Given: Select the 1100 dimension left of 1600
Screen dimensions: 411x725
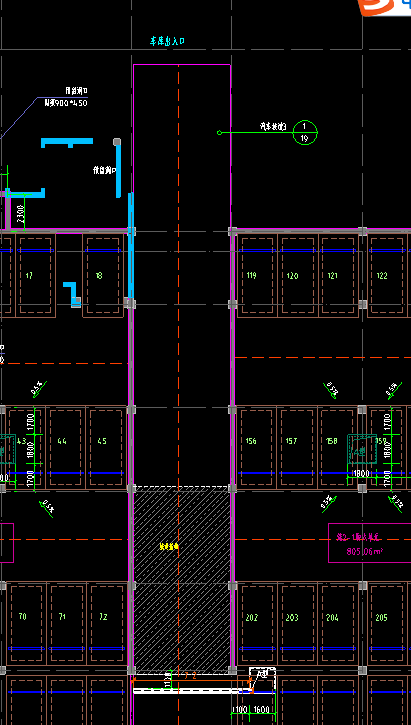Looking at the screenshot, I should click(x=240, y=710).
